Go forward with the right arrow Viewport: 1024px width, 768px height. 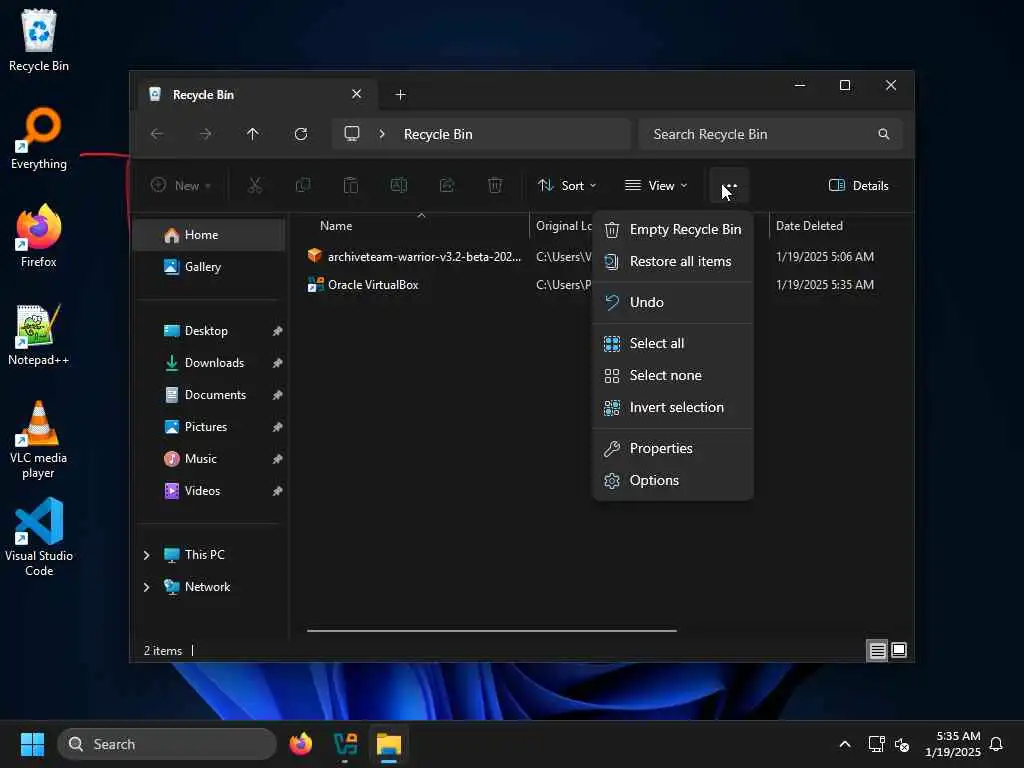[205, 134]
